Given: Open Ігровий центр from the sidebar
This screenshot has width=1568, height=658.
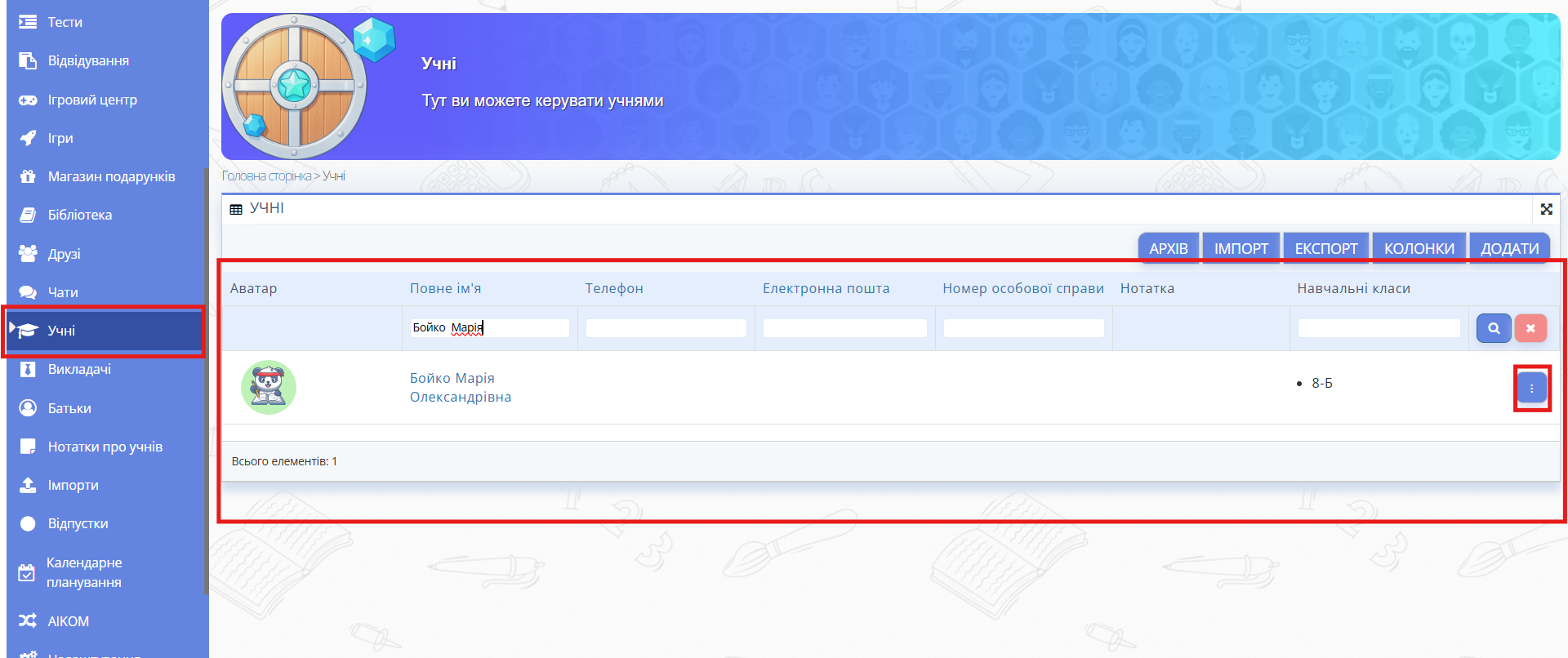Looking at the screenshot, I should coord(92,100).
